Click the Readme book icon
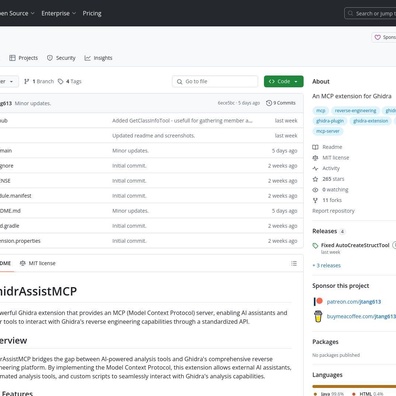 [x=315, y=147]
